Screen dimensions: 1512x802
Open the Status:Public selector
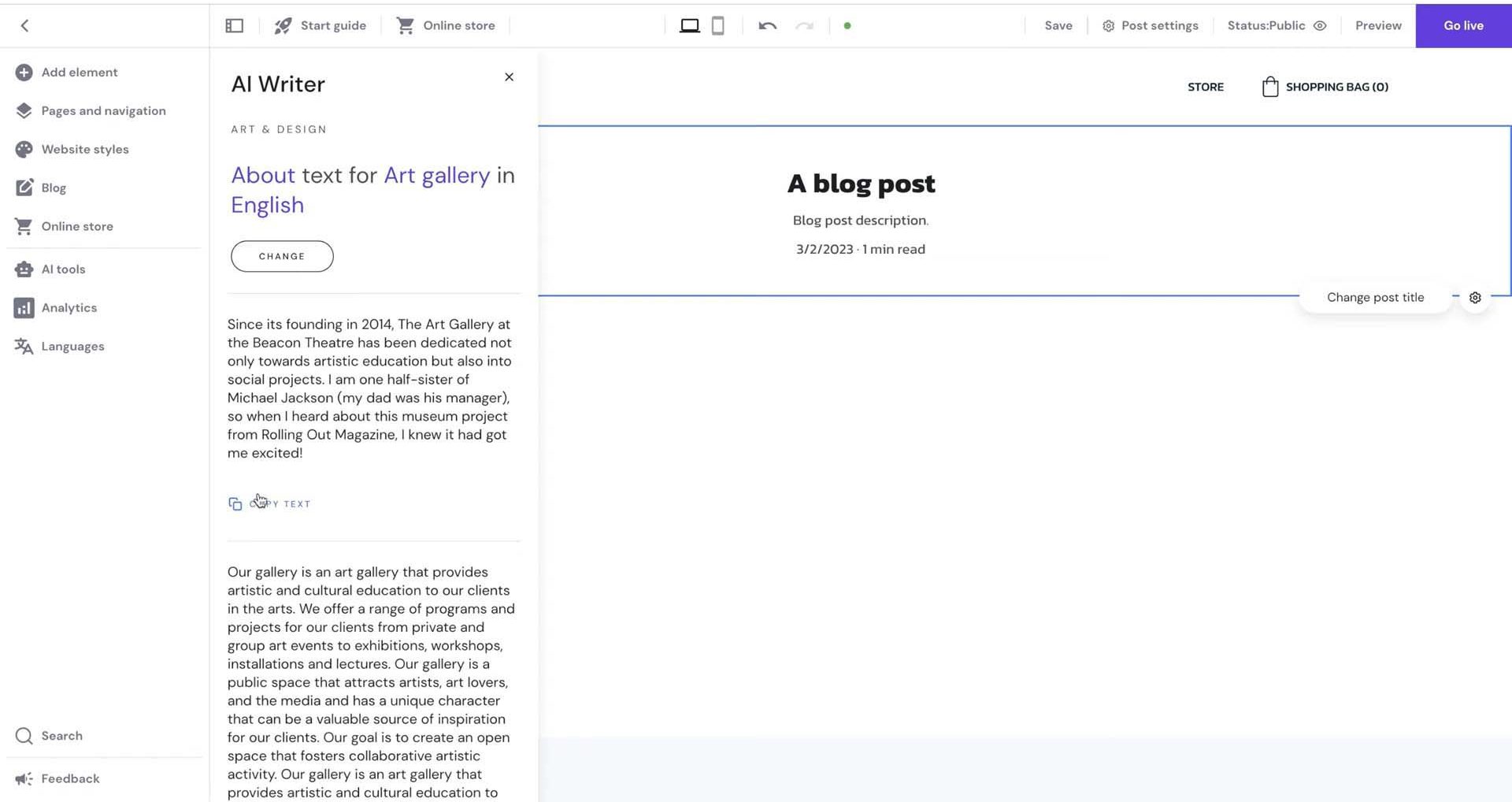[x=1265, y=25]
